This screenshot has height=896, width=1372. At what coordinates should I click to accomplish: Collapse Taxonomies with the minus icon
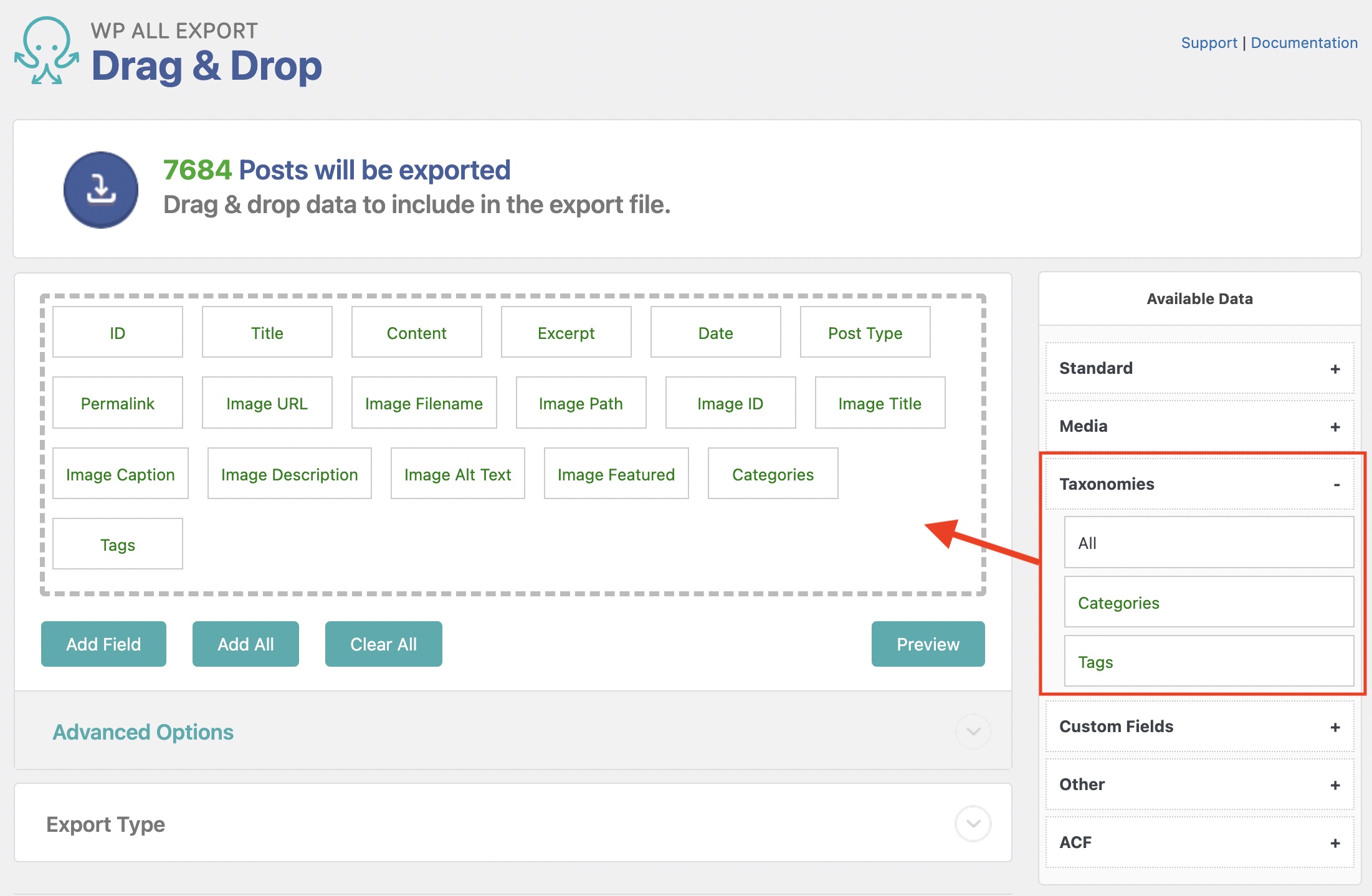pos(1336,485)
